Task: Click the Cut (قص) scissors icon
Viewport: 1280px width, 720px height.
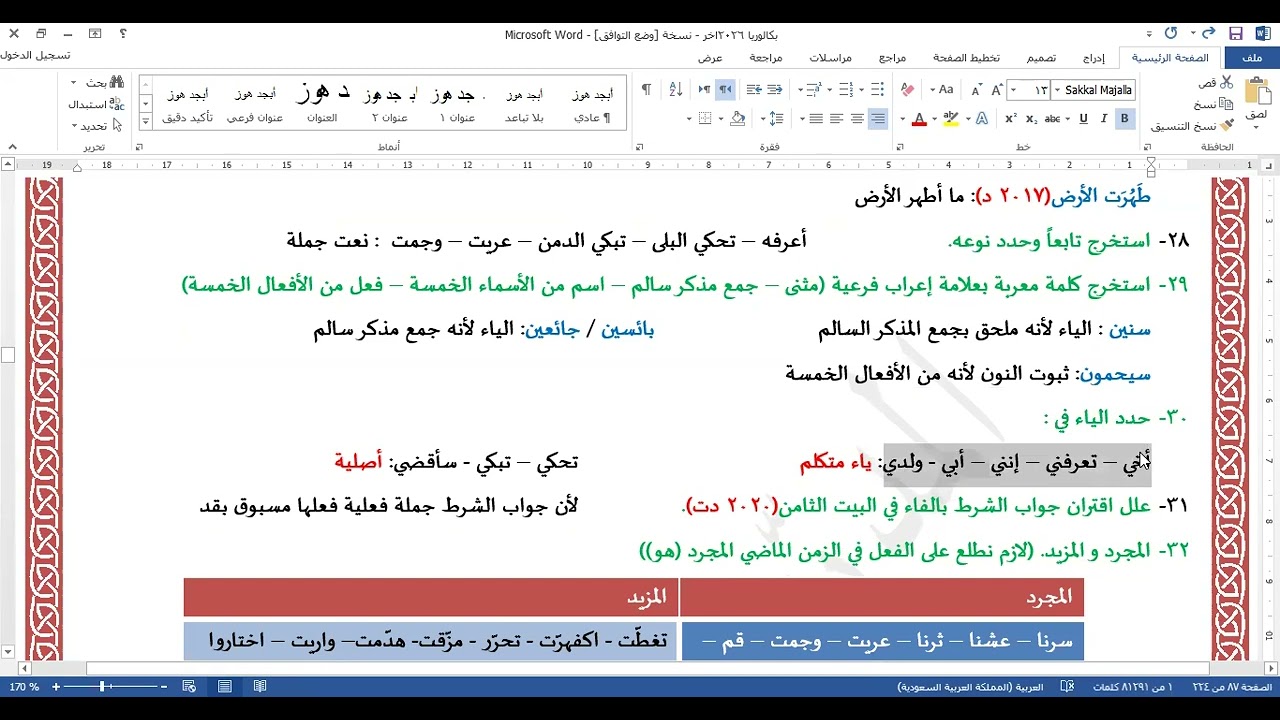Action: coord(1226,82)
